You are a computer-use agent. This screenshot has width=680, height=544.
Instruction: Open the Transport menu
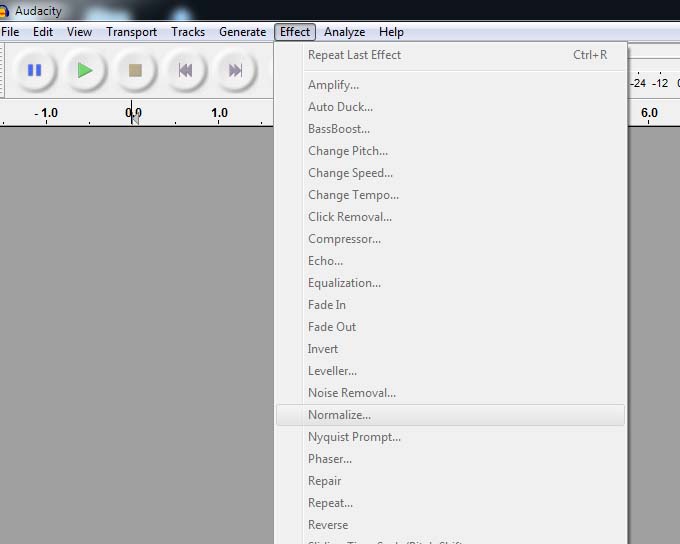point(131,32)
